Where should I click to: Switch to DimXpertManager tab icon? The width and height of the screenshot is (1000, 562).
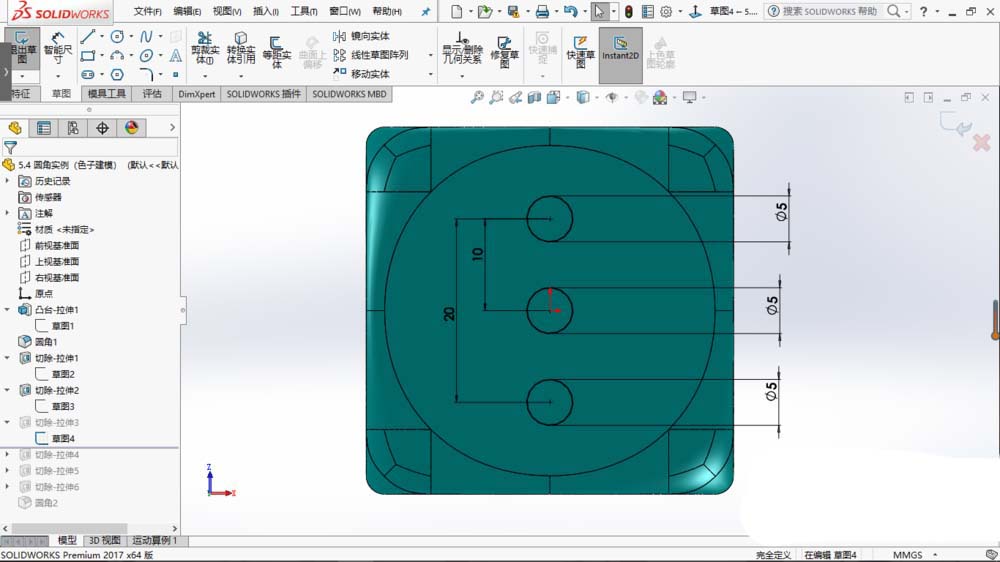[102, 128]
